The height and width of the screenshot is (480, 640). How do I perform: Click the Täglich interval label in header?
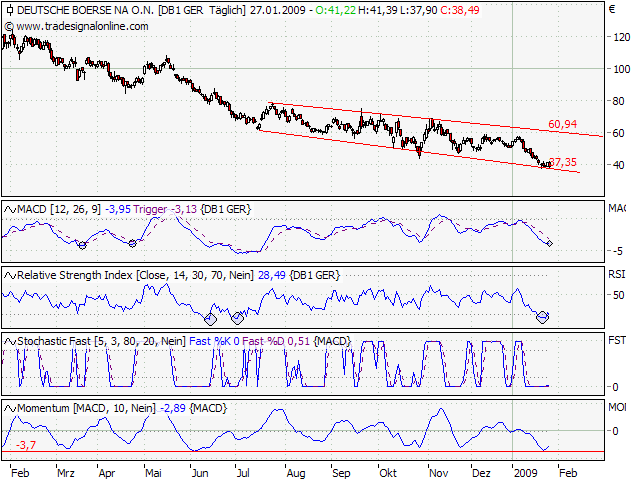[x=227, y=9]
